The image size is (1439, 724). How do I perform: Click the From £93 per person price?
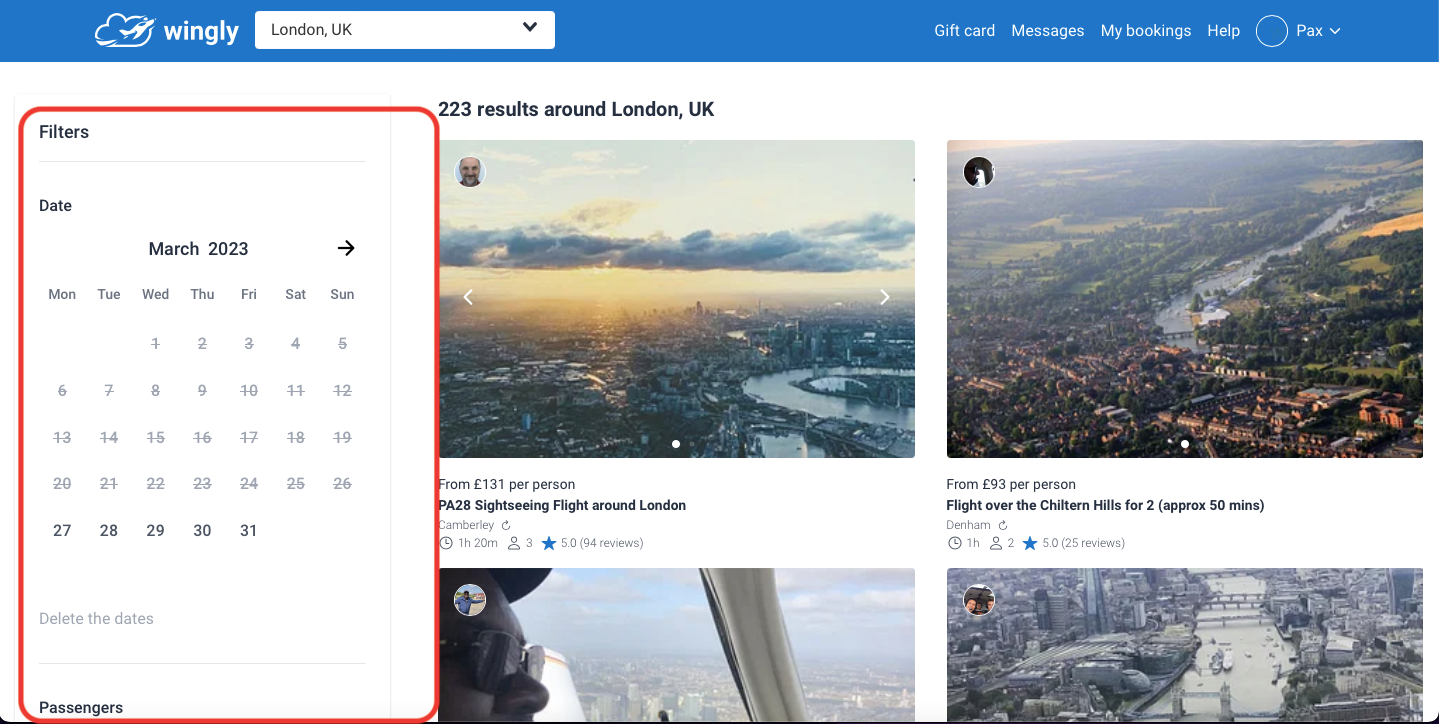pyautogui.click(x=1011, y=484)
